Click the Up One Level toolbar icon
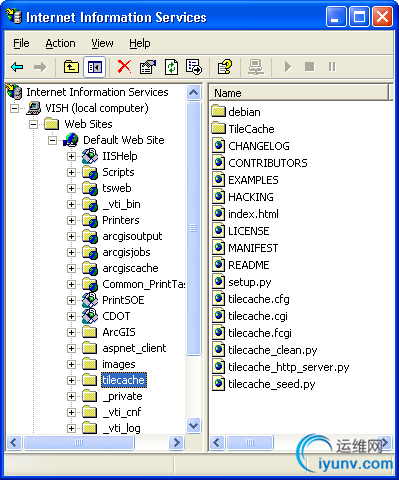399x480 pixels. click(x=71, y=67)
